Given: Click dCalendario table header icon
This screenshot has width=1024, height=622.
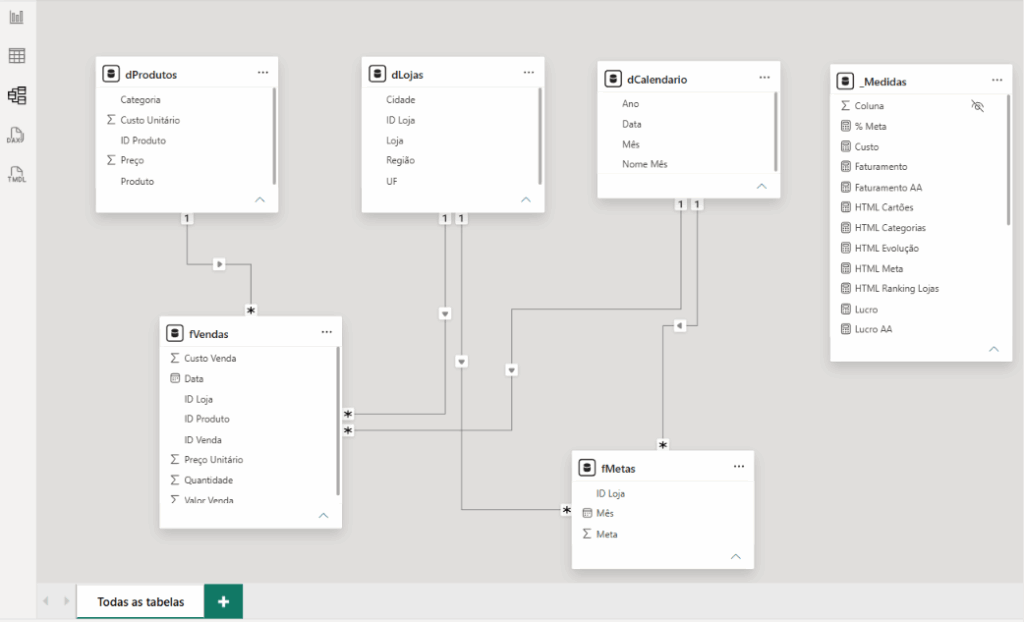Looking at the screenshot, I should pos(613,79).
